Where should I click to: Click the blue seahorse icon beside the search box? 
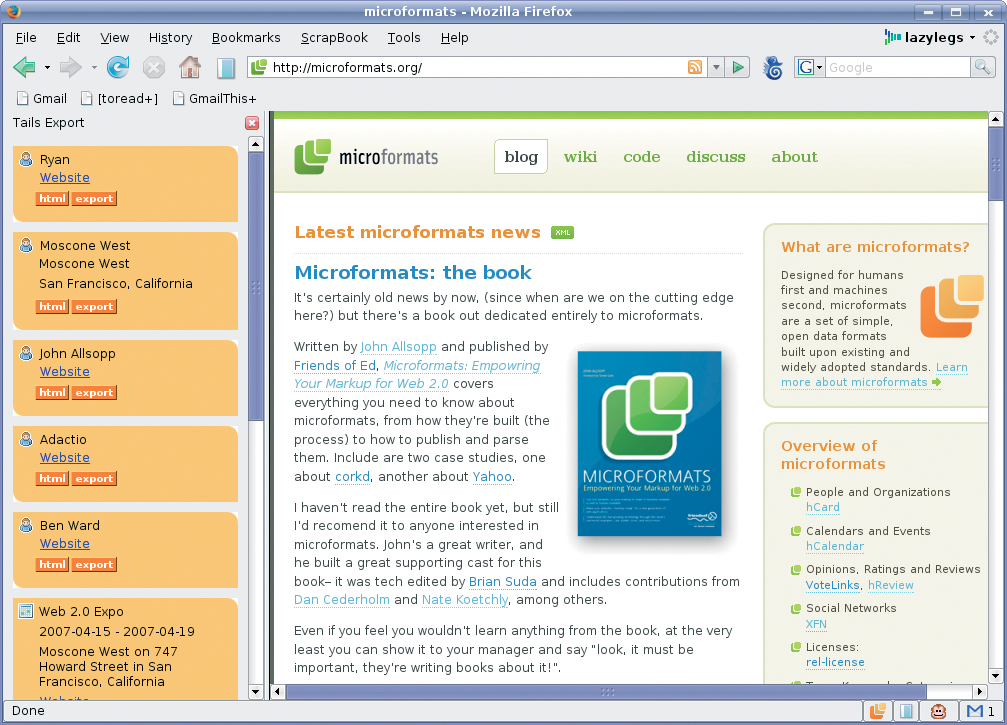[773, 67]
